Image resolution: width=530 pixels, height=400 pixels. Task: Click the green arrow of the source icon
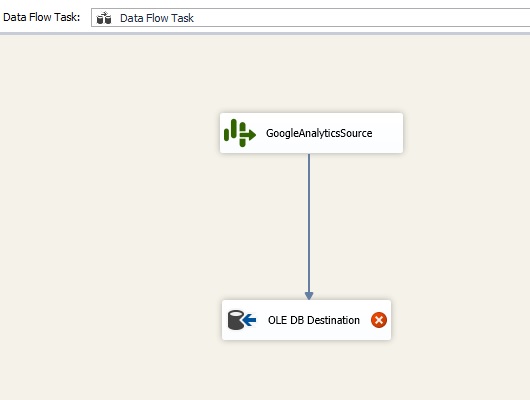pos(248,135)
